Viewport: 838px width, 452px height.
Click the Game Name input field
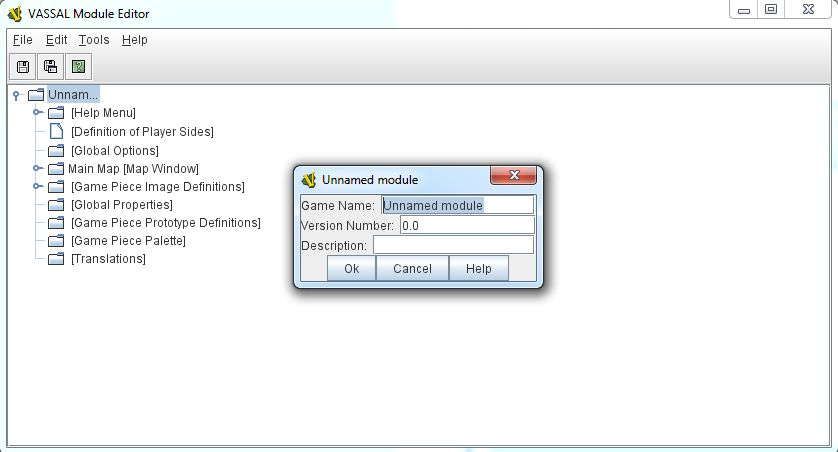click(457, 205)
